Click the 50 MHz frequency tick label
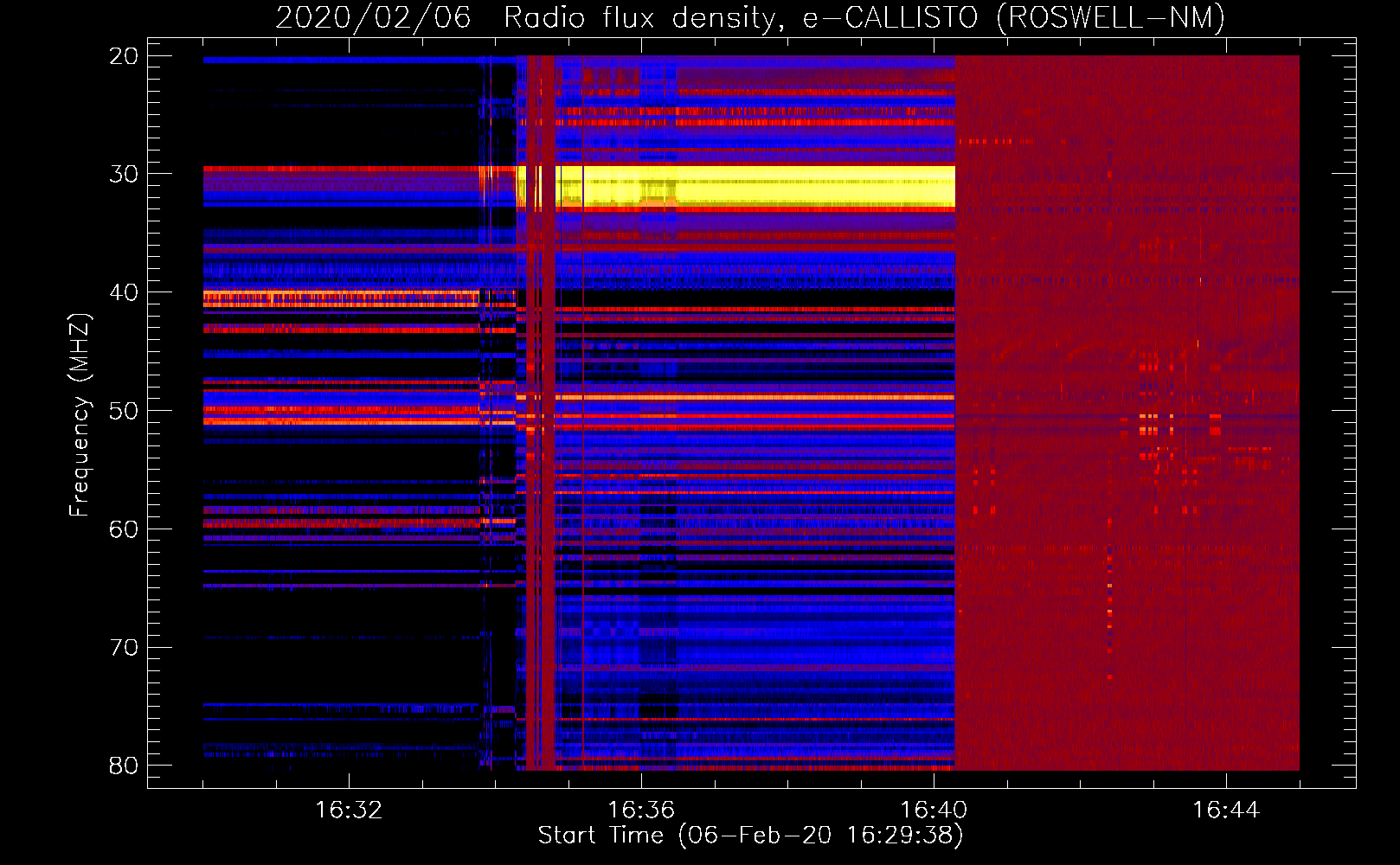Image resolution: width=1400 pixels, height=865 pixels. pos(124,411)
